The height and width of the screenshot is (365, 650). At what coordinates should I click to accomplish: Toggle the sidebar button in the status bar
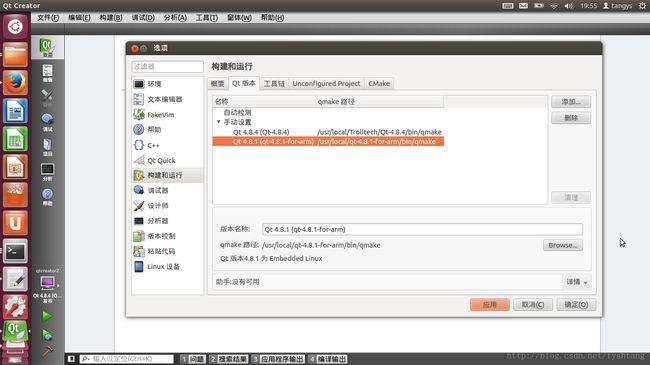(71, 359)
